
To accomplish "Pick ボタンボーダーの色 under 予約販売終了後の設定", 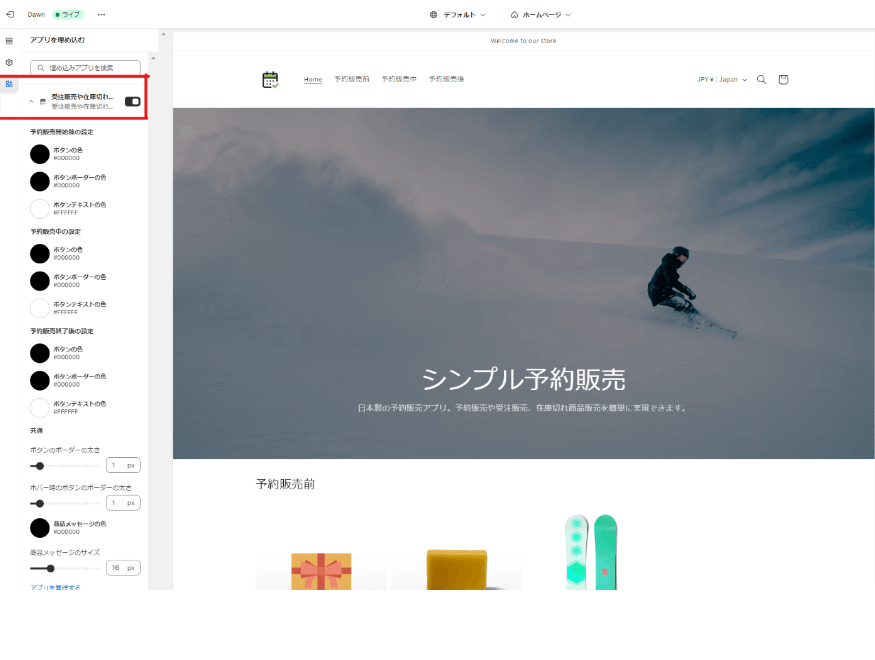I will point(40,380).
